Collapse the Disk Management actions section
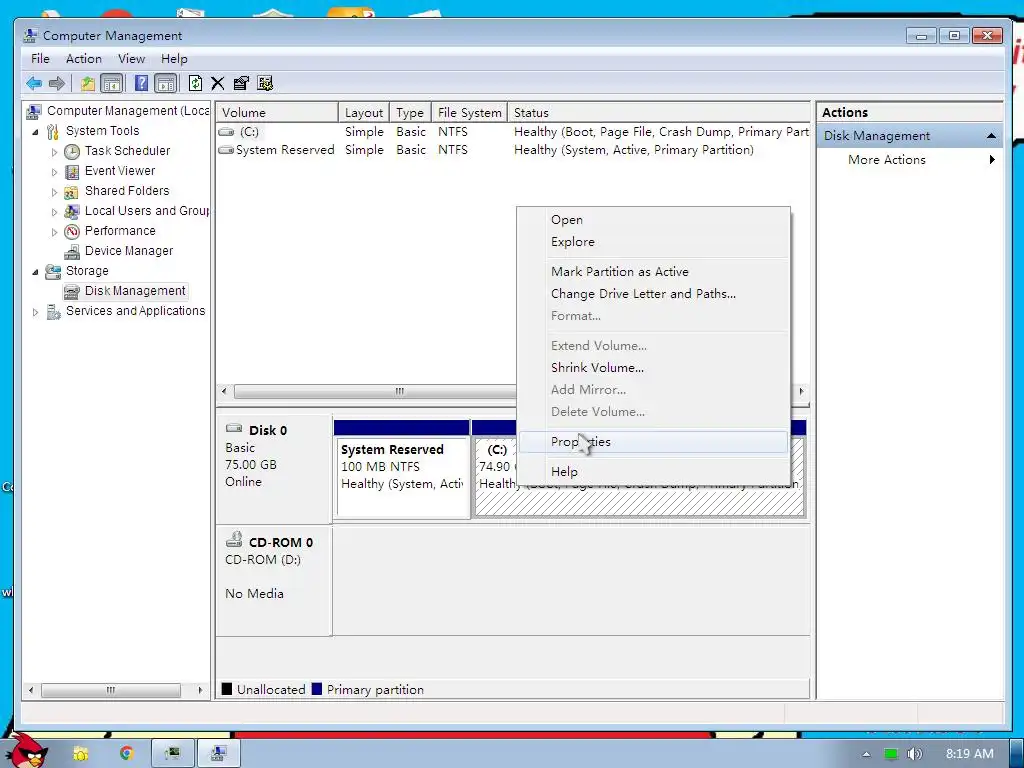 pos(991,136)
